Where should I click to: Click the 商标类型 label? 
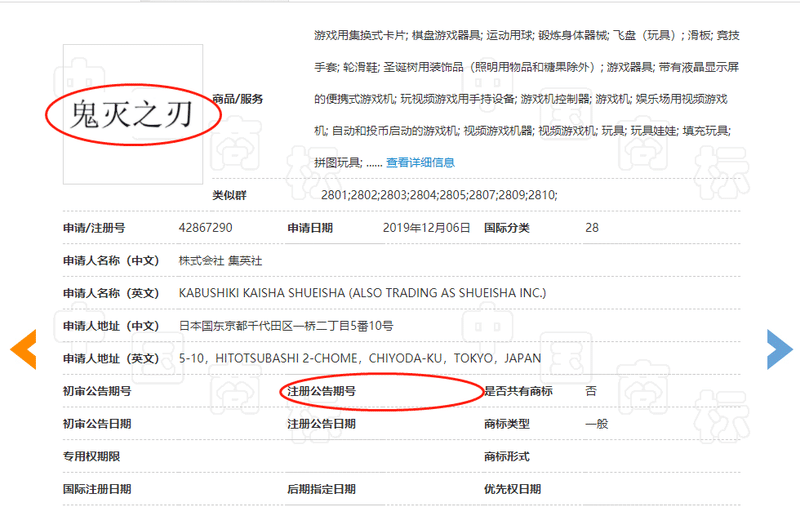(507, 424)
